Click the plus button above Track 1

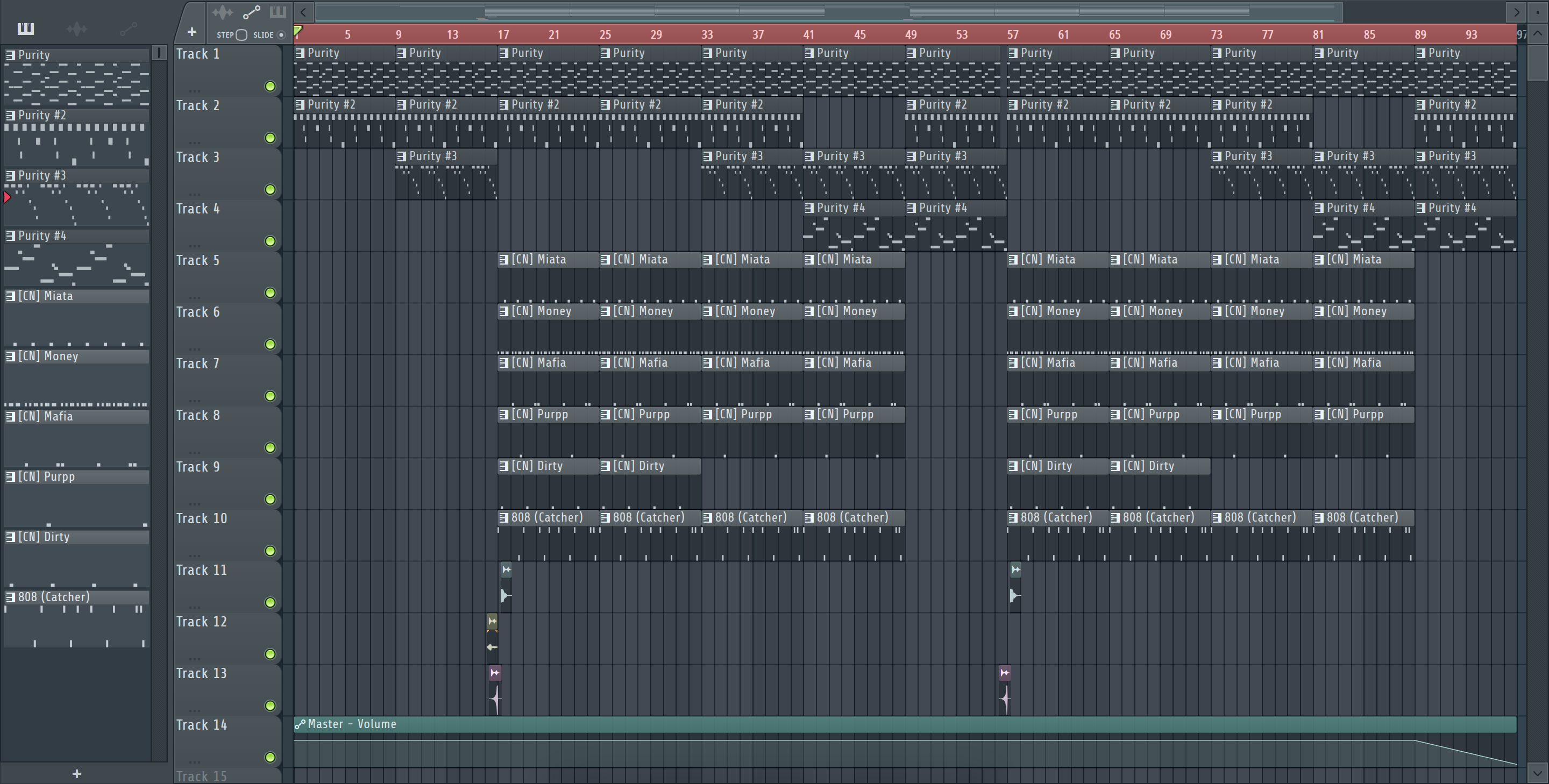192,31
